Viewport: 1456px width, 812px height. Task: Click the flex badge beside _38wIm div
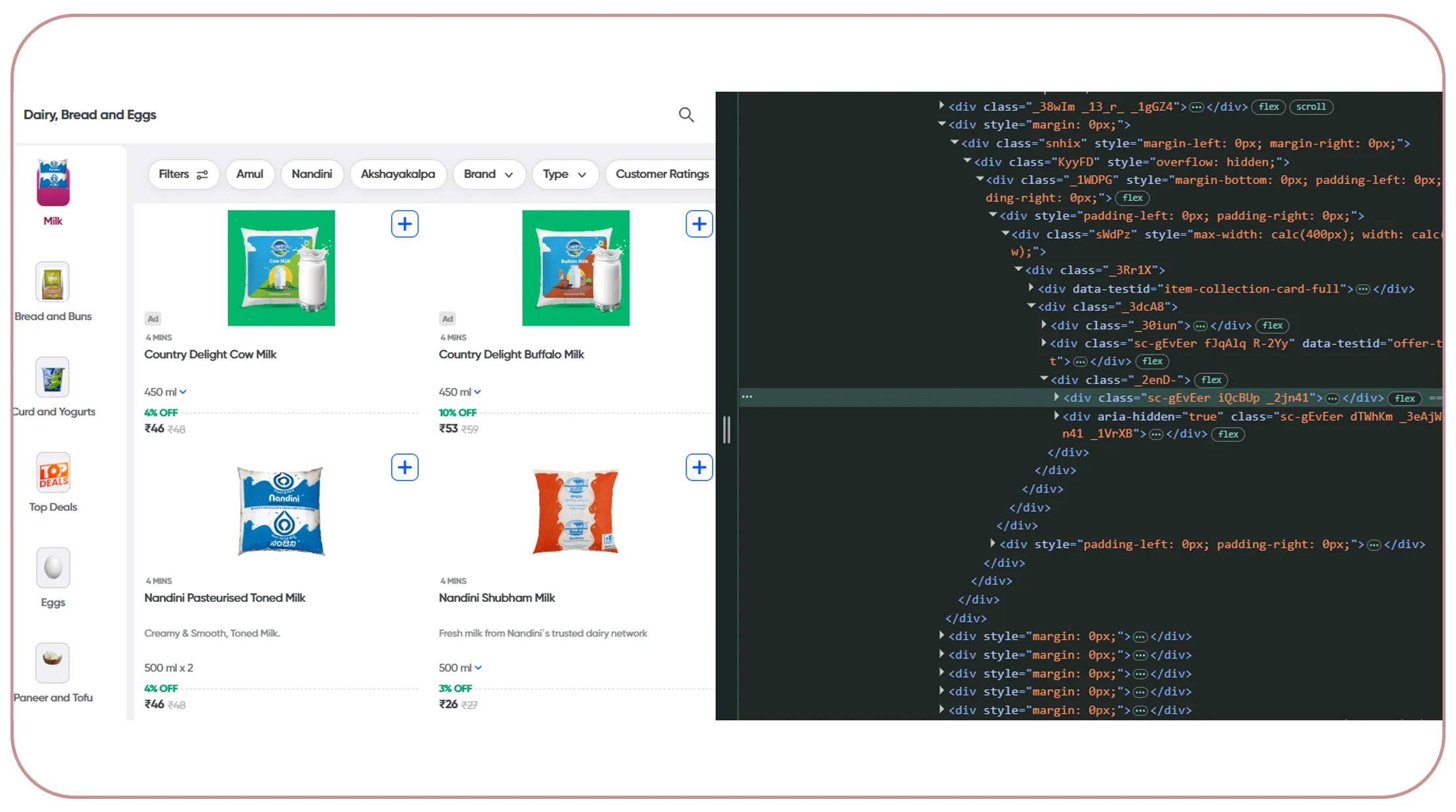(x=1269, y=107)
